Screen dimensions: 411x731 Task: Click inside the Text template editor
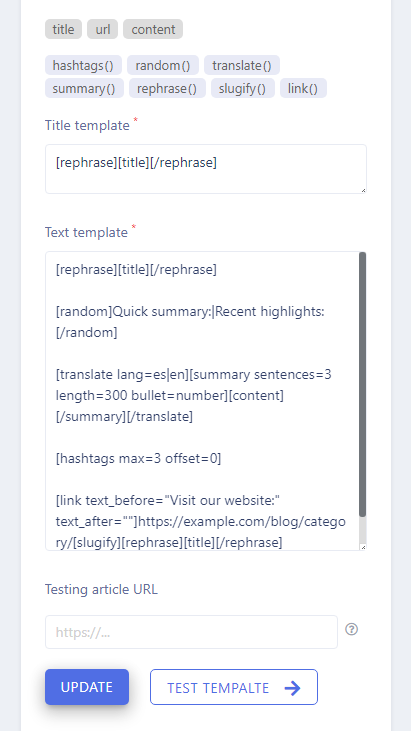coord(202,401)
